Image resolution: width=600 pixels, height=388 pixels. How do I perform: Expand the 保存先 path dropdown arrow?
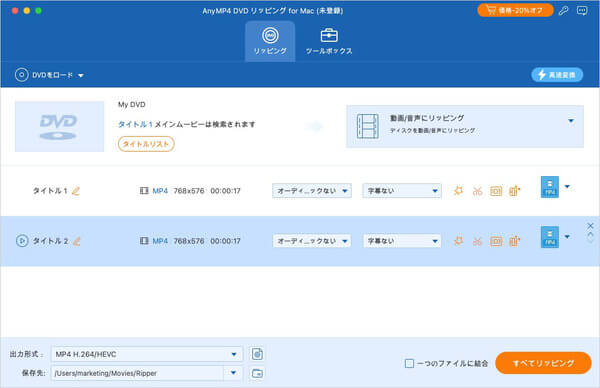233,373
